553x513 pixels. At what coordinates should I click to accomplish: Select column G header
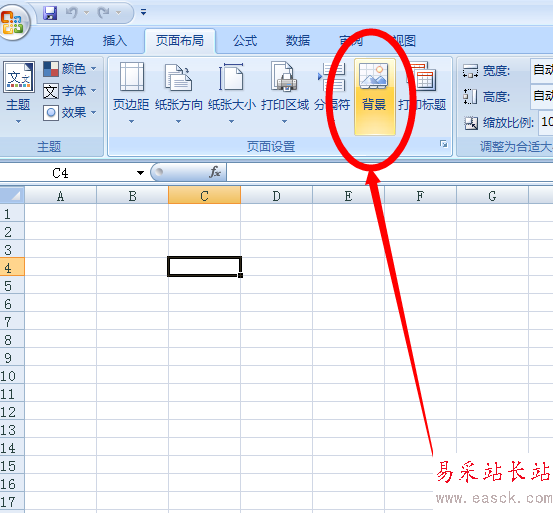click(x=492, y=196)
